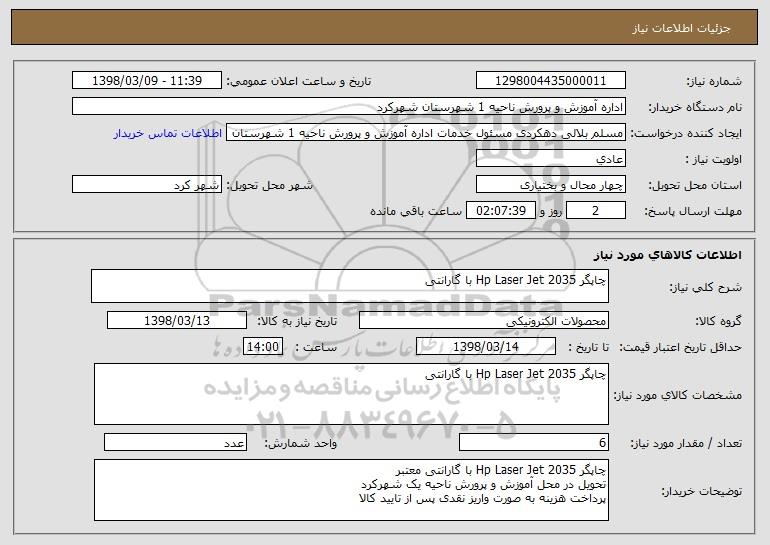
Task: Click the label اولویت نیاز
Action: (x=714, y=159)
